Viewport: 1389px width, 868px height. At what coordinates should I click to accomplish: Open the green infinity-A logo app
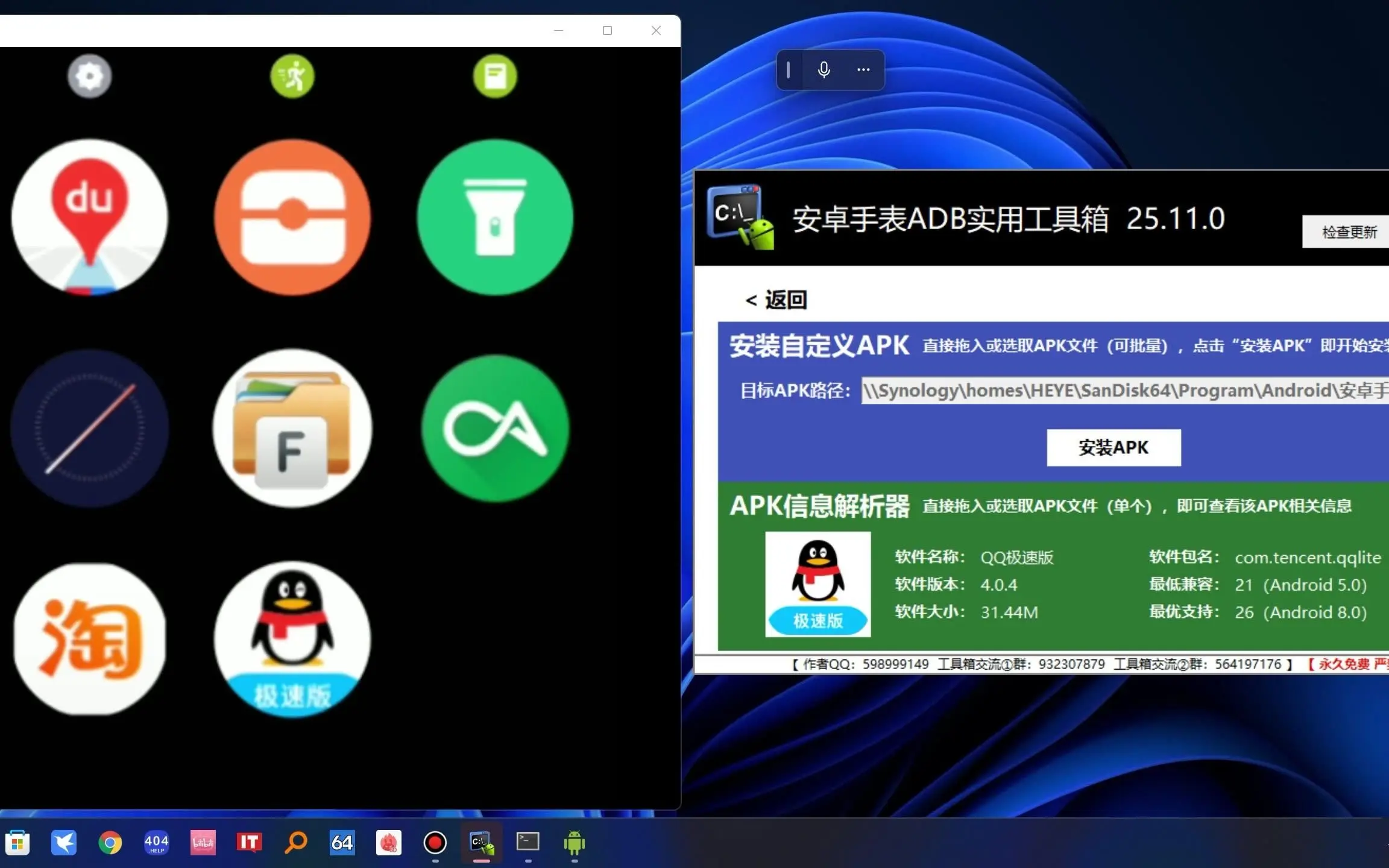pyautogui.click(x=495, y=429)
